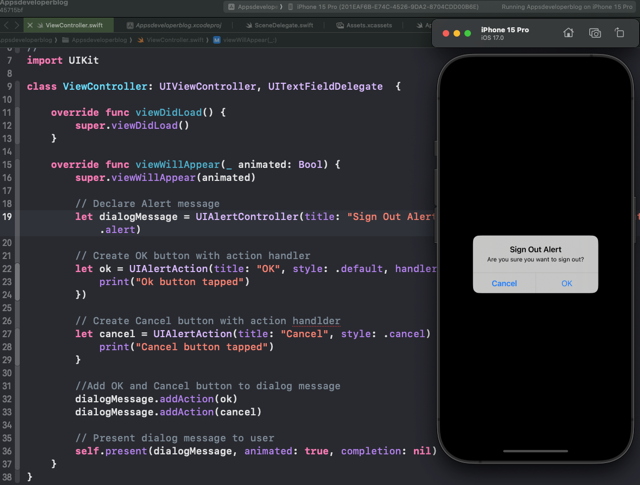Choose iPhone 15 Pro run destination
Viewport: 640px width, 485px height.
(384, 7)
